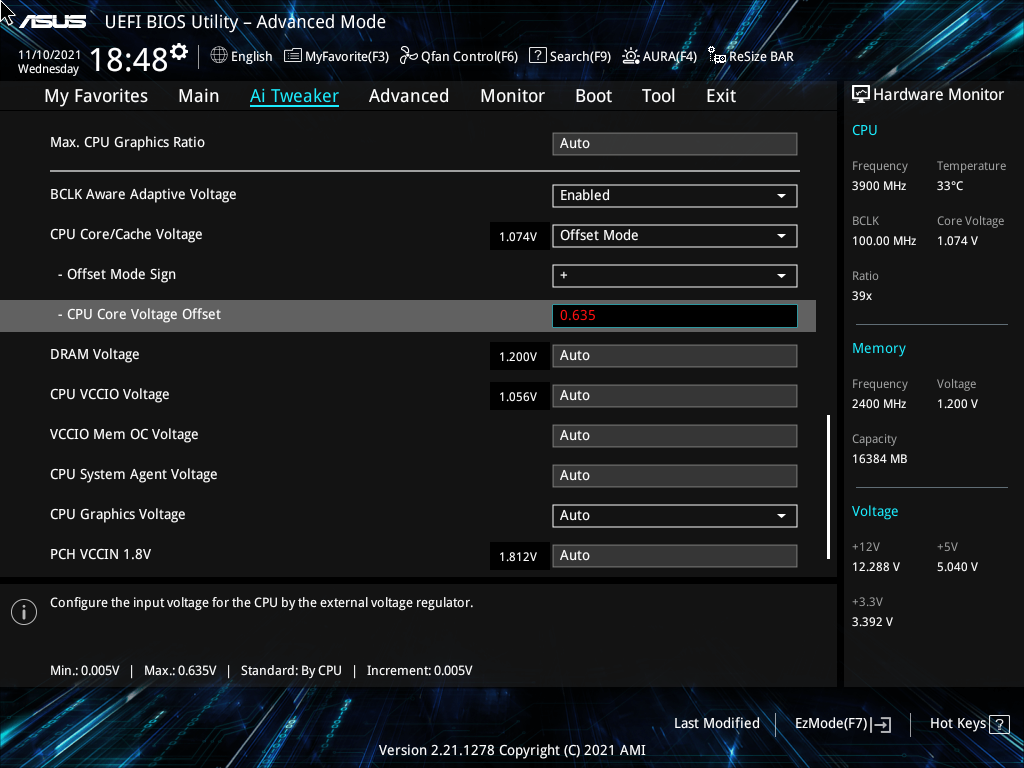Click the PCH VCCIN 1.8V Auto field
Image resolution: width=1024 pixels, height=768 pixels.
pos(675,555)
